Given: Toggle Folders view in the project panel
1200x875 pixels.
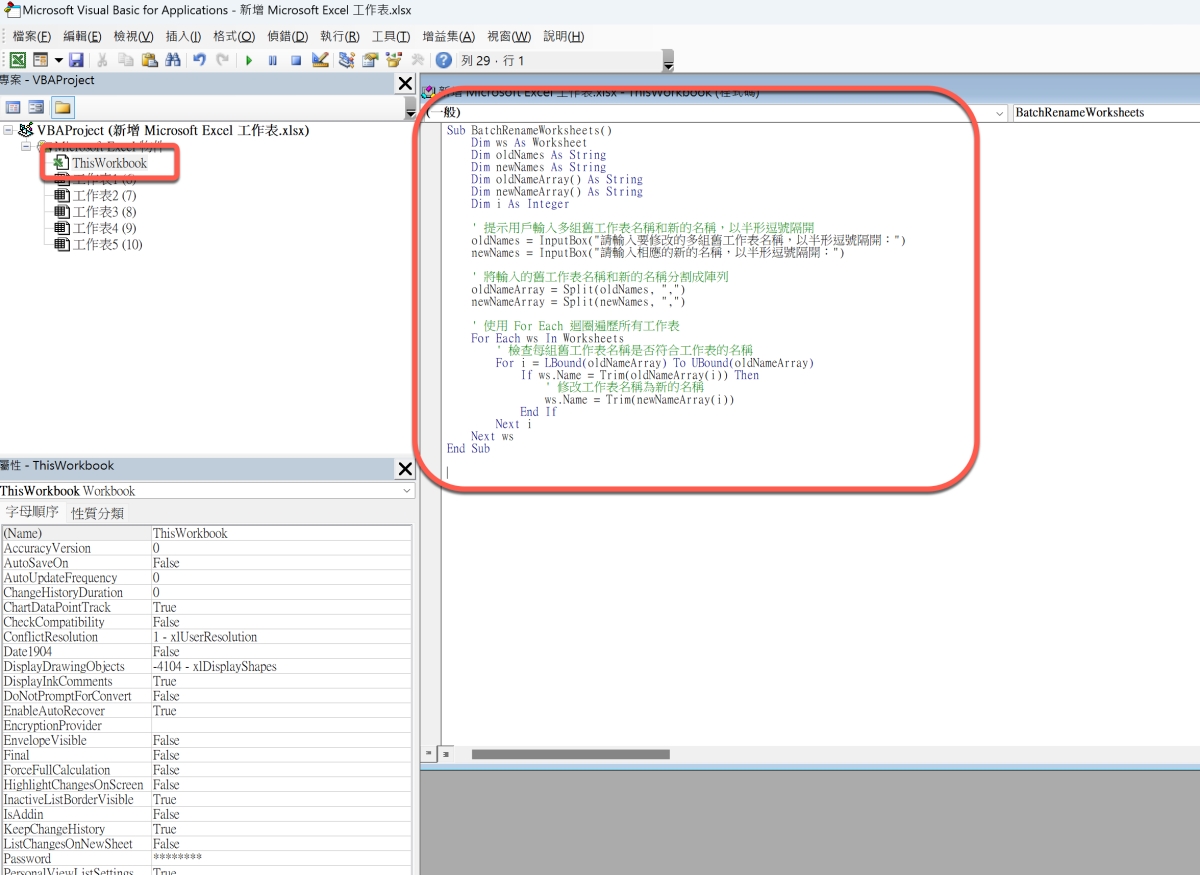Looking at the screenshot, I should [x=62, y=107].
